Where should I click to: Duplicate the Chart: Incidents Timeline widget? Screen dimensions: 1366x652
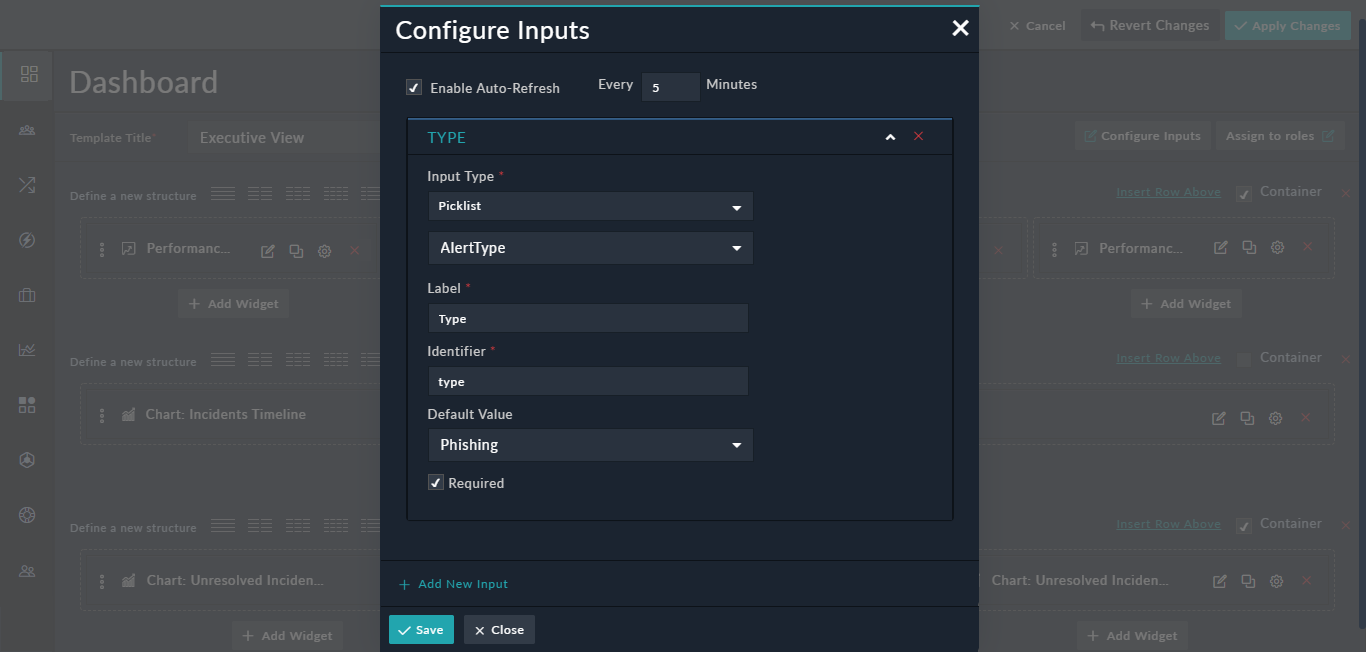[1247, 418]
